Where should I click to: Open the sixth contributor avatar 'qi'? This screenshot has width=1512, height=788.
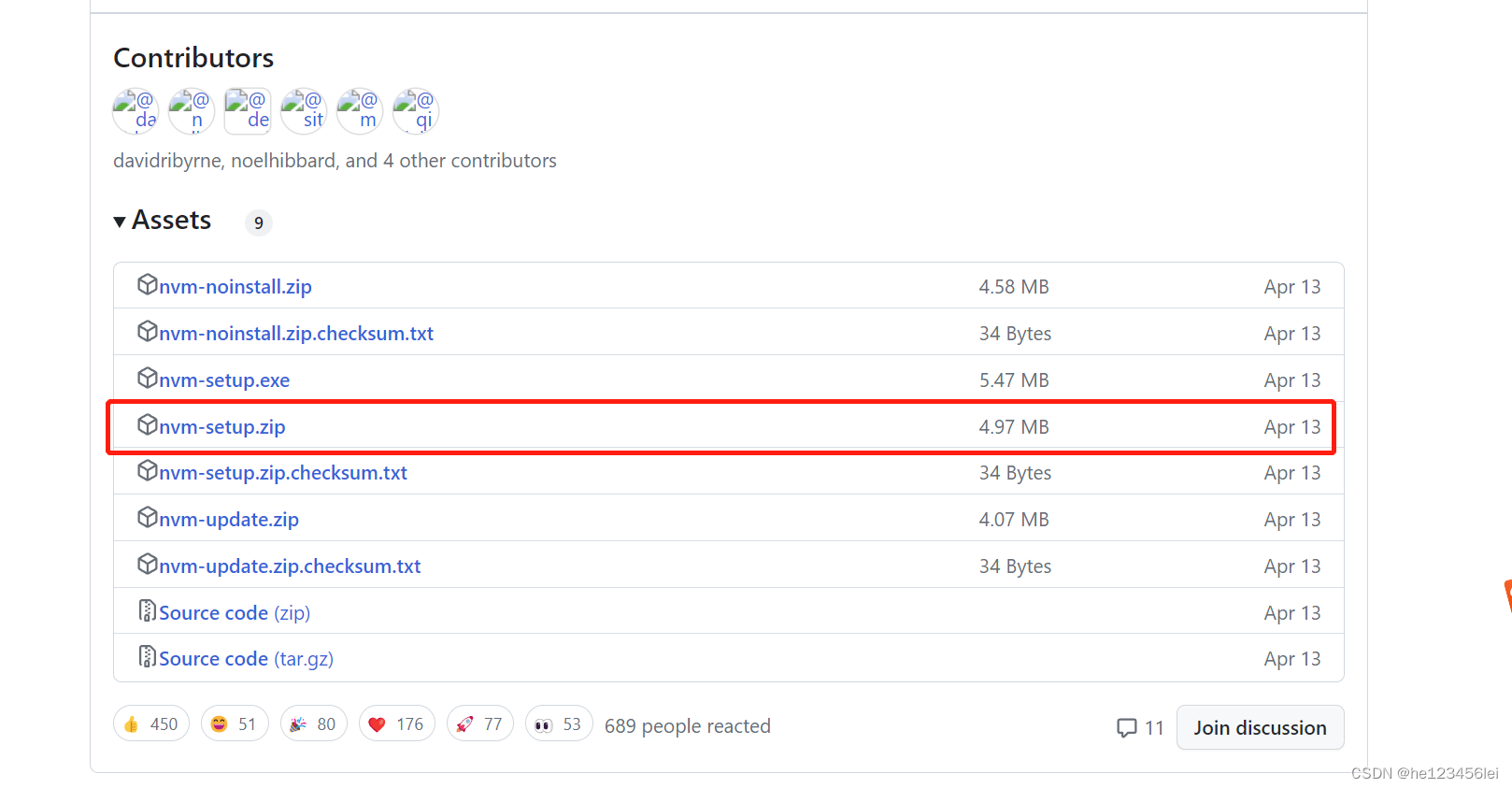[x=416, y=111]
